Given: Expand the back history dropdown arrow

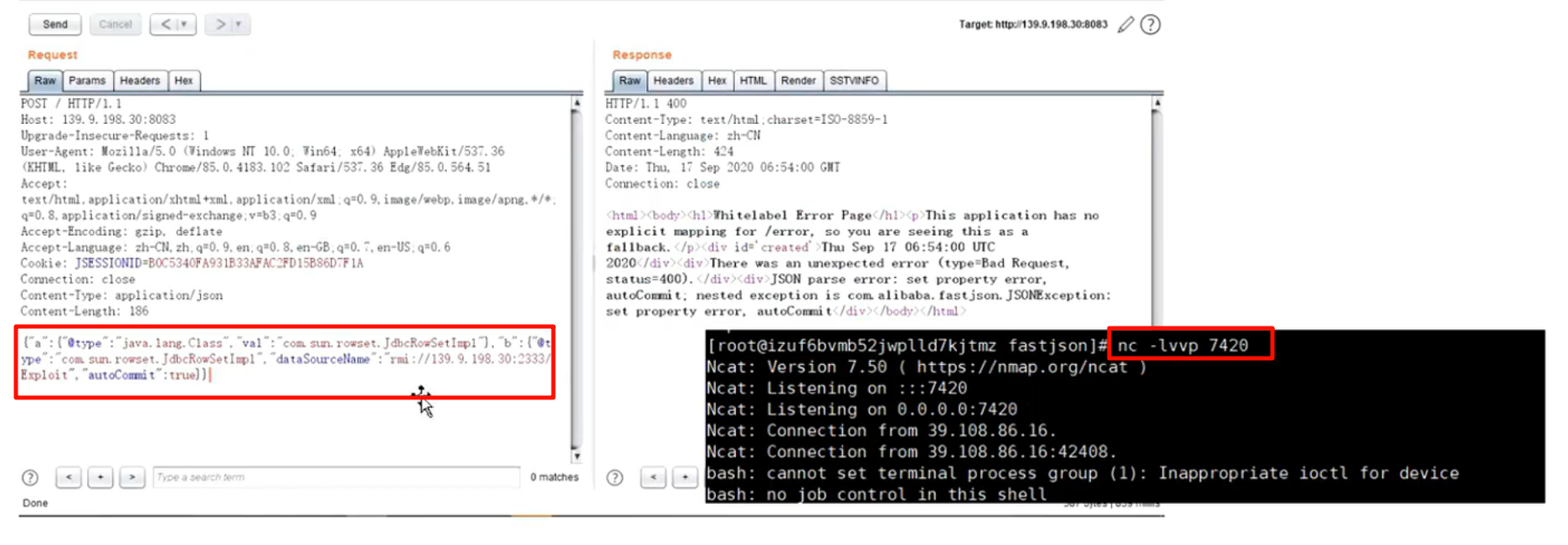Looking at the screenshot, I should coord(185,24).
